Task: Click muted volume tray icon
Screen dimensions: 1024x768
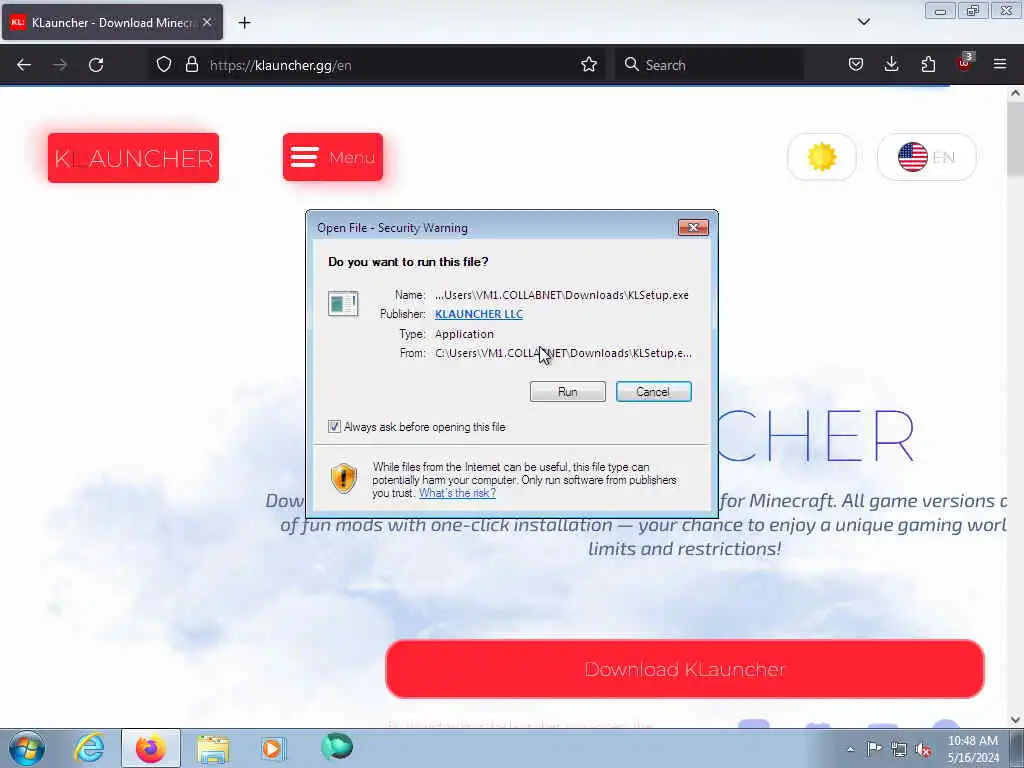Action: coord(923,750)
